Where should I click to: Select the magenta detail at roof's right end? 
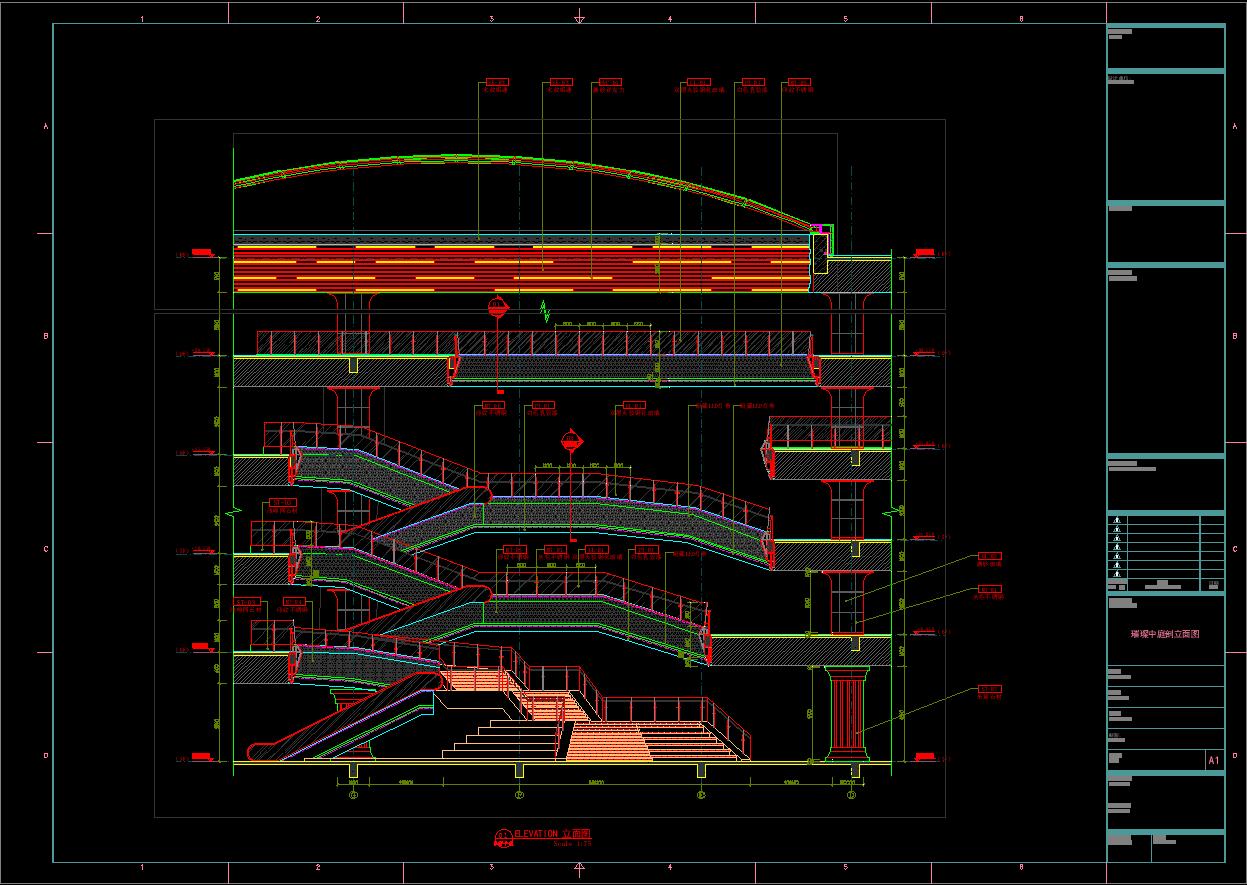[818, 229]
